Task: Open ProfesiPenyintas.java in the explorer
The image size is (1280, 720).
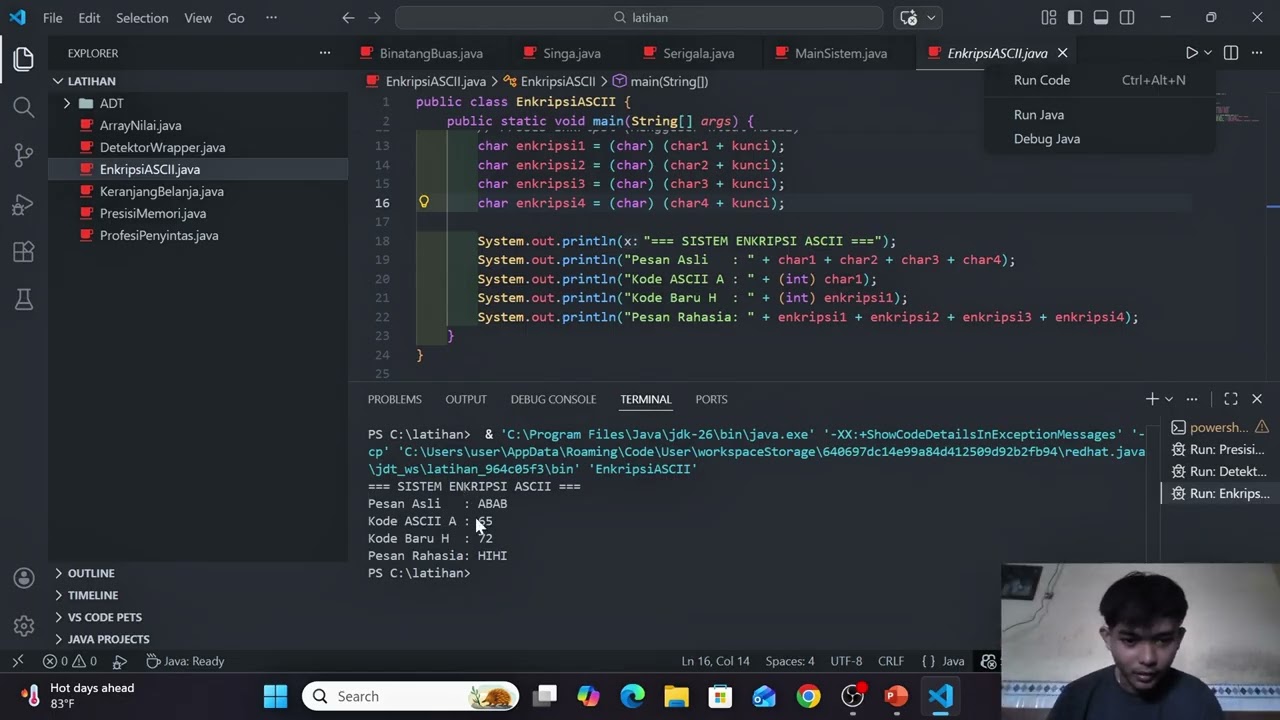Action: point(159,235)
